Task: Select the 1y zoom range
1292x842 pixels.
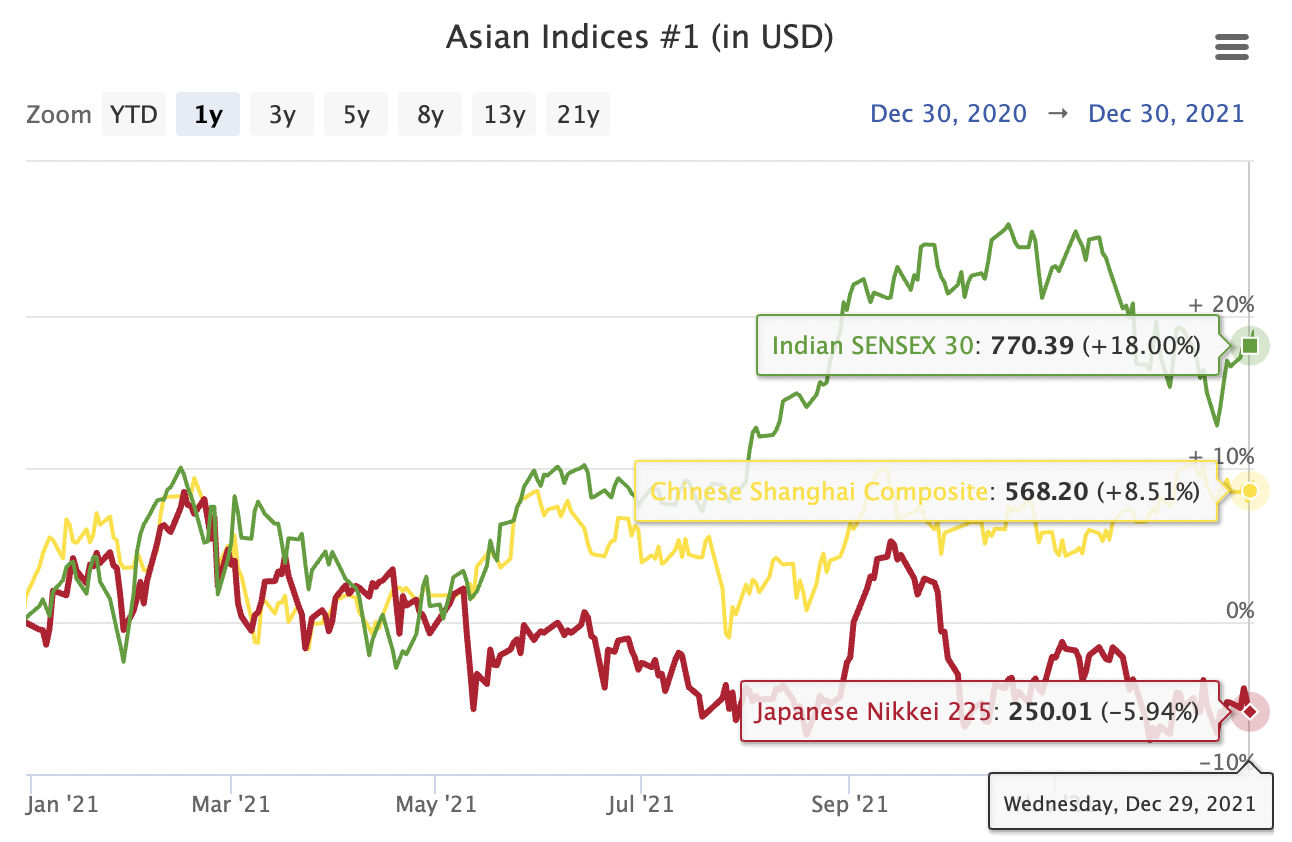Action: coord(208,114)
